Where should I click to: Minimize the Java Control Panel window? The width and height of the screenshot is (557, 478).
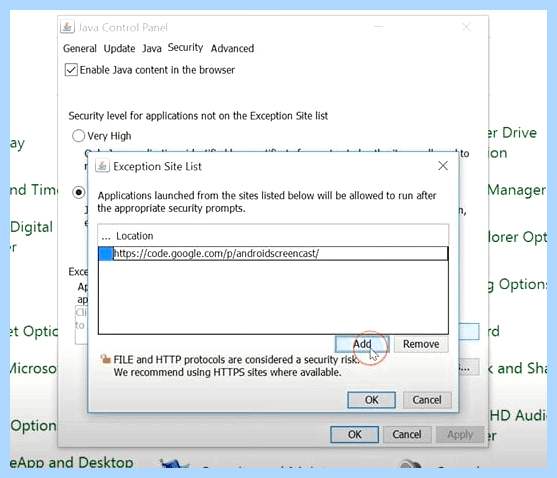click(x=379, y=27)
